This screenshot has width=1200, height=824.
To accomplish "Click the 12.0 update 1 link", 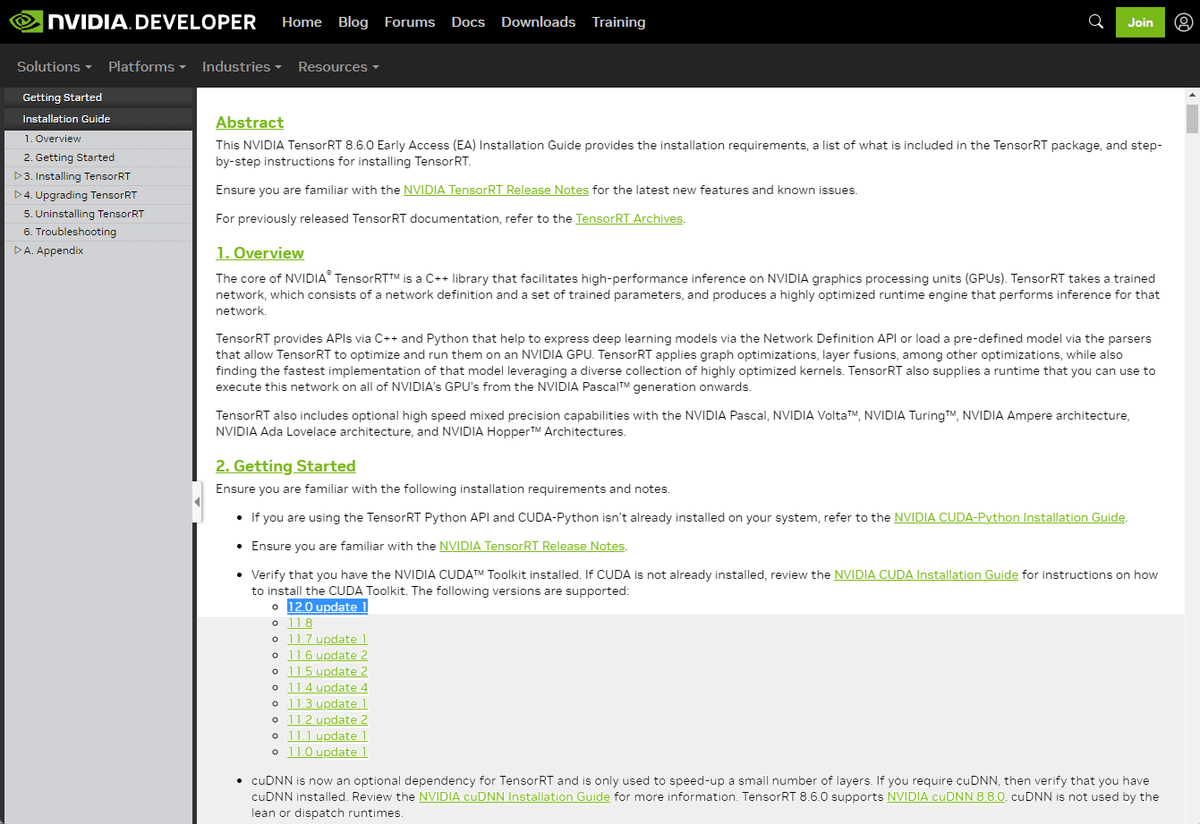I will 328,607.
